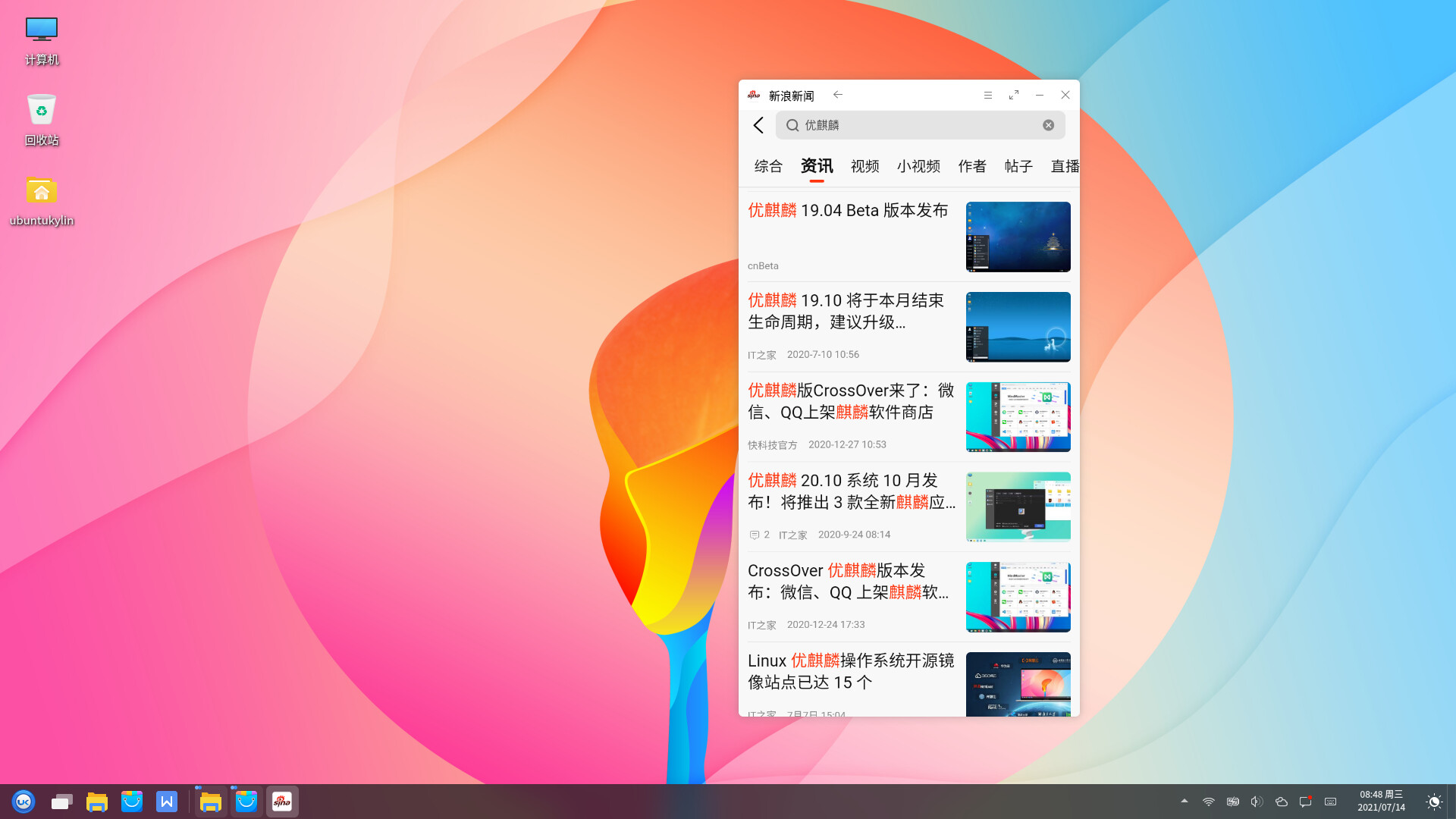The height and width of the screenshot is (819, 1456).
Task: Launch WPS Writer from the taskbar
Action: (x=167, y=802)
